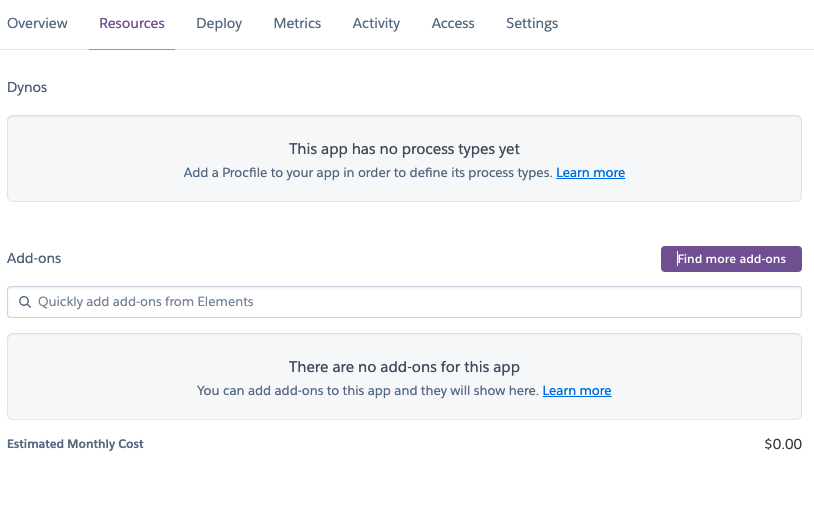The height and width of the screenshot is (513, 814).
Task: Go to the Metrics tab
Action: pos(297,23)
